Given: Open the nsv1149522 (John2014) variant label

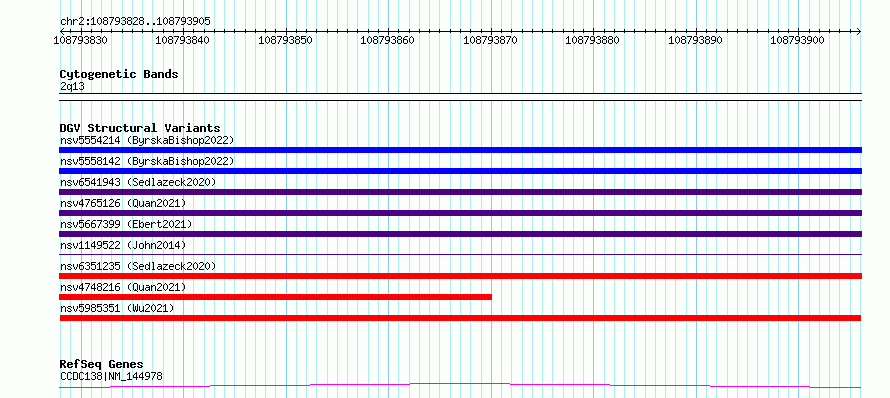Looking at the screenshot, I should coord(123,245).
